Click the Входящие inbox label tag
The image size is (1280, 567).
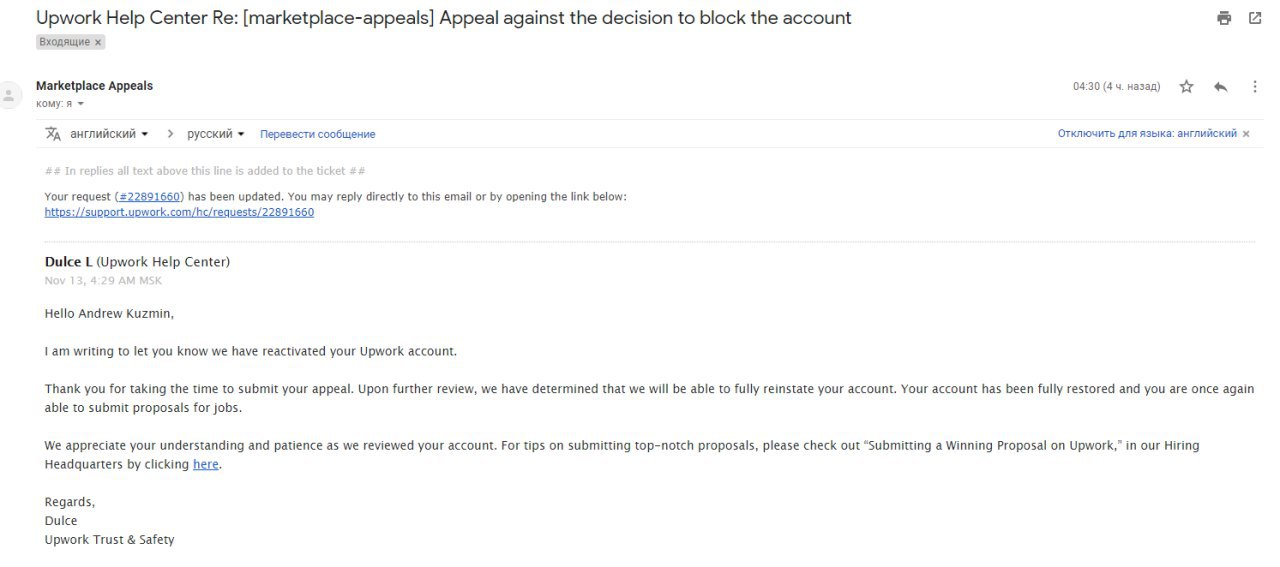64,42
